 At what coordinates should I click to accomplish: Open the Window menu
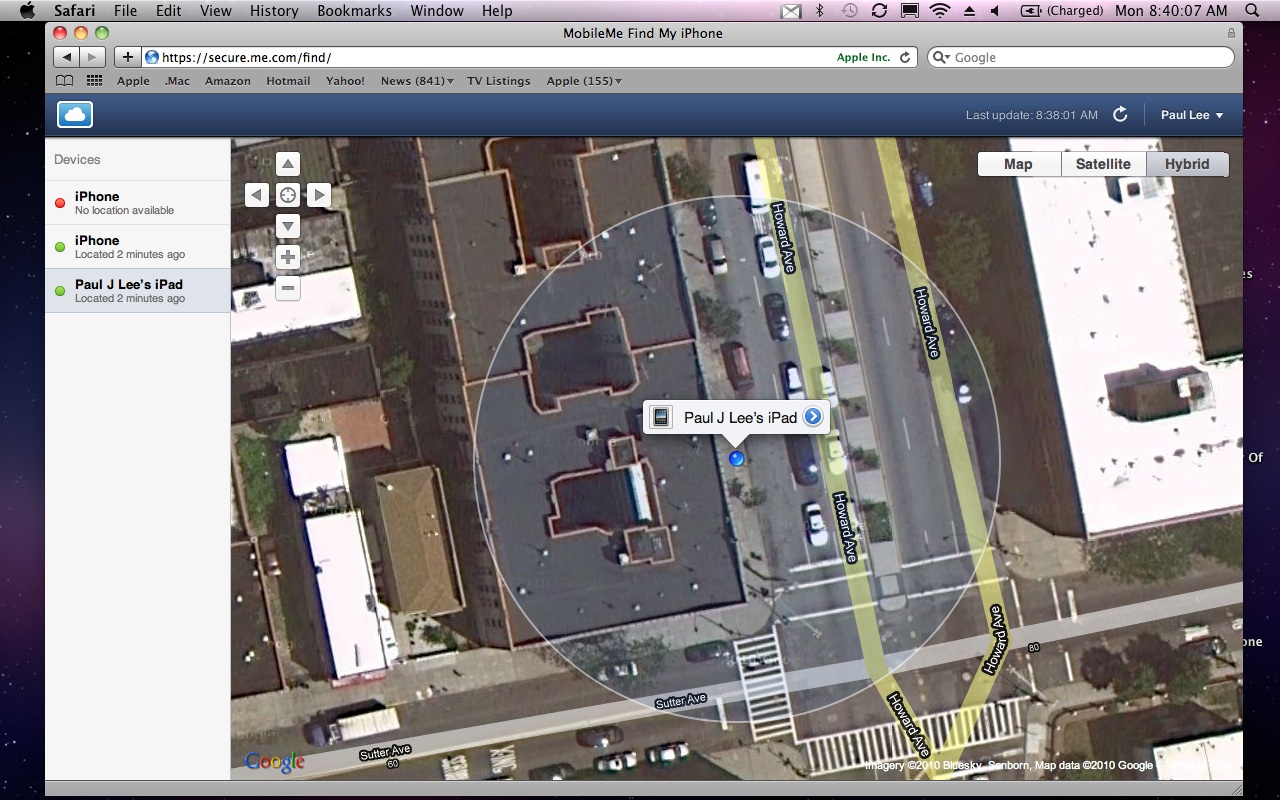437,10
